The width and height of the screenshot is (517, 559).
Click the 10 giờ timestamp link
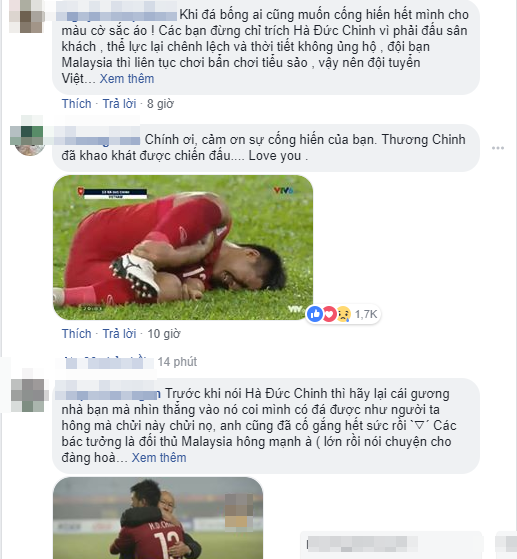click(x=164, y=334)
